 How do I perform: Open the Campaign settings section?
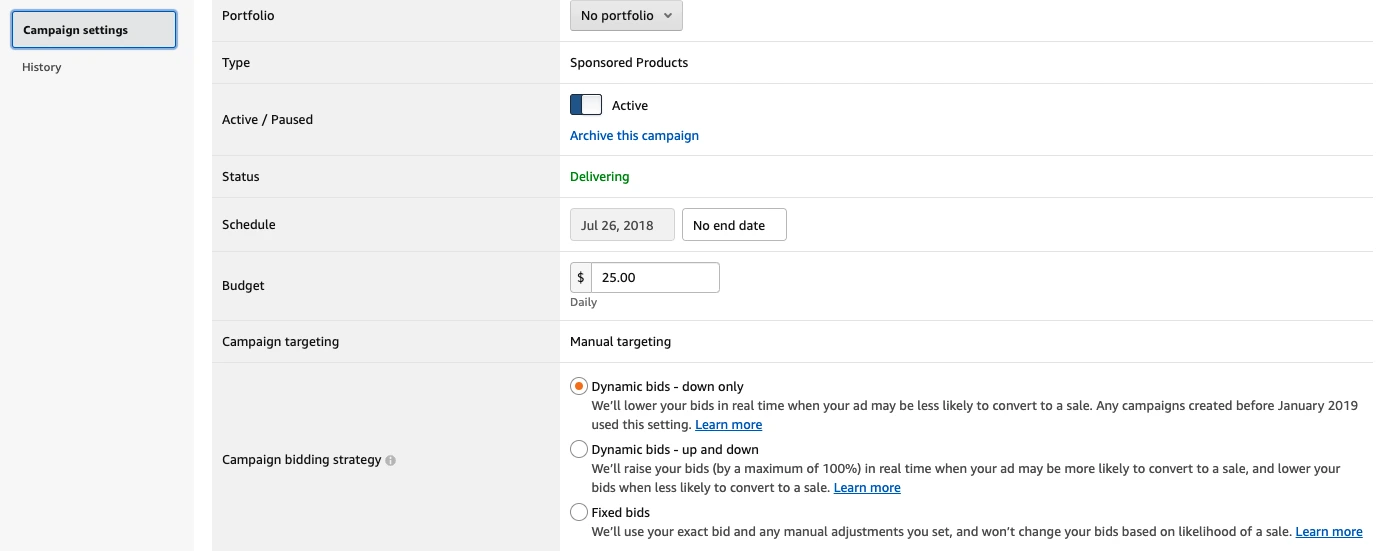tap(94, 30)
